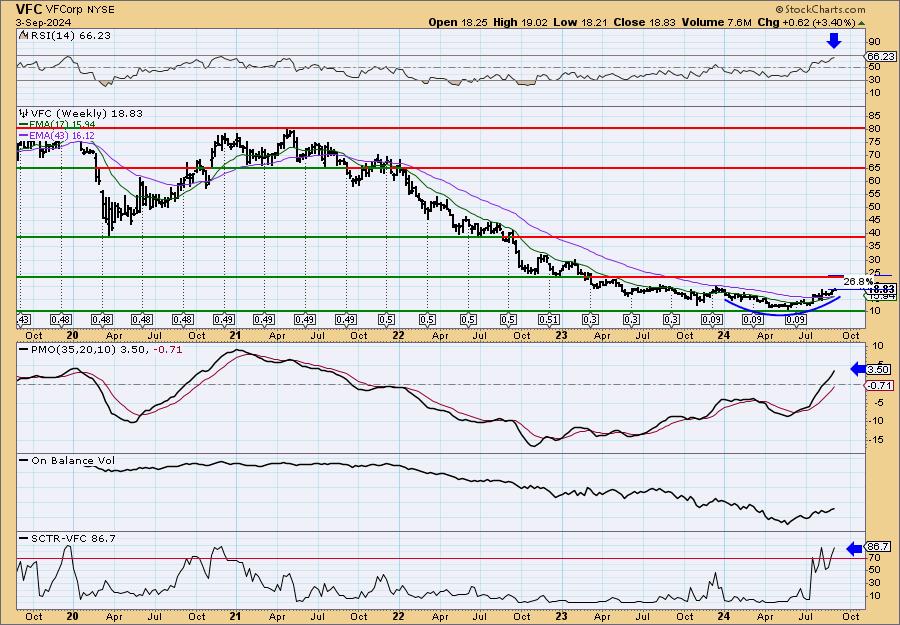Viewport: 900px width, 625px height.
Task: Click the 0.51 dividend label
Action: 549,320
